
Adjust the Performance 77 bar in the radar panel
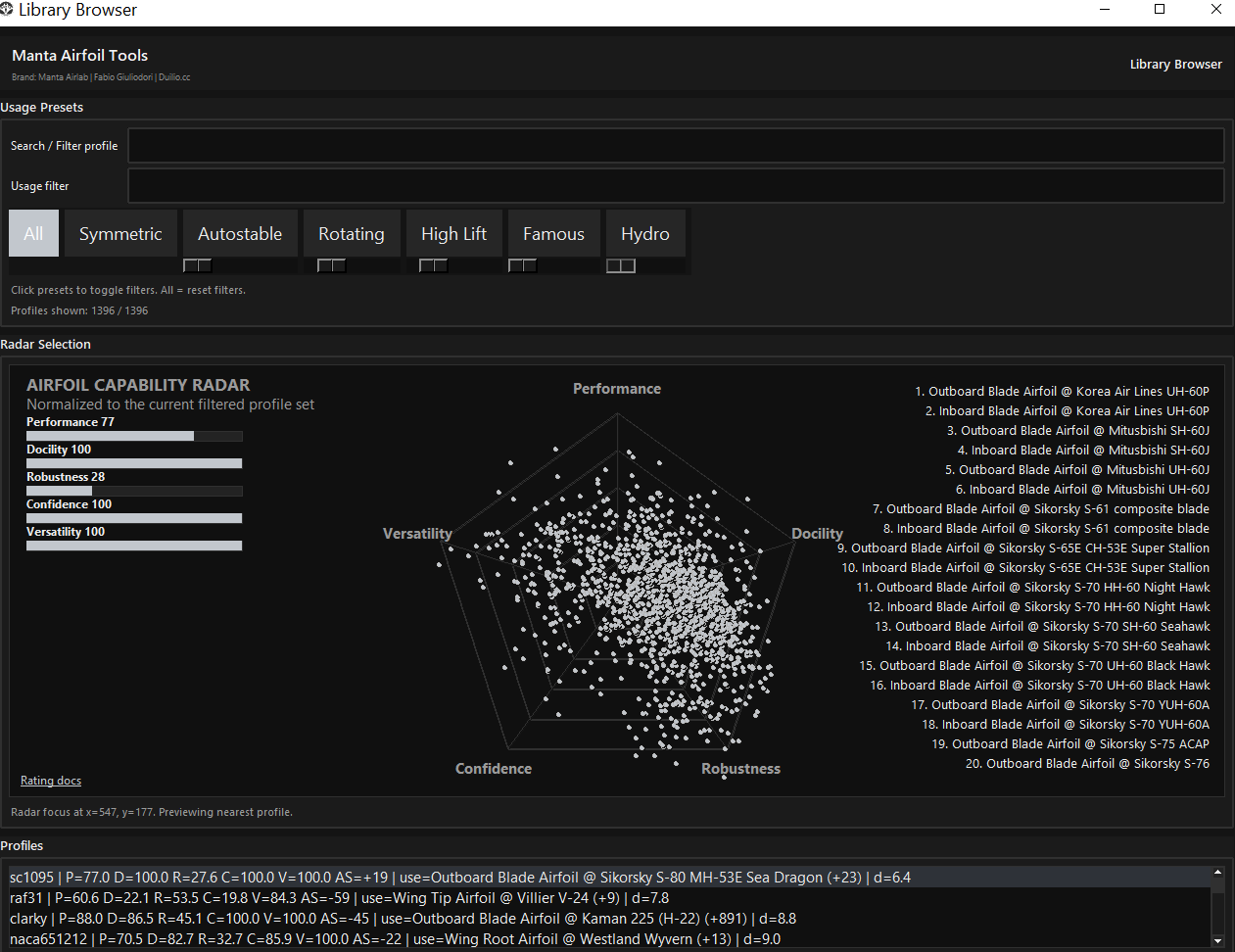point(134,435)
